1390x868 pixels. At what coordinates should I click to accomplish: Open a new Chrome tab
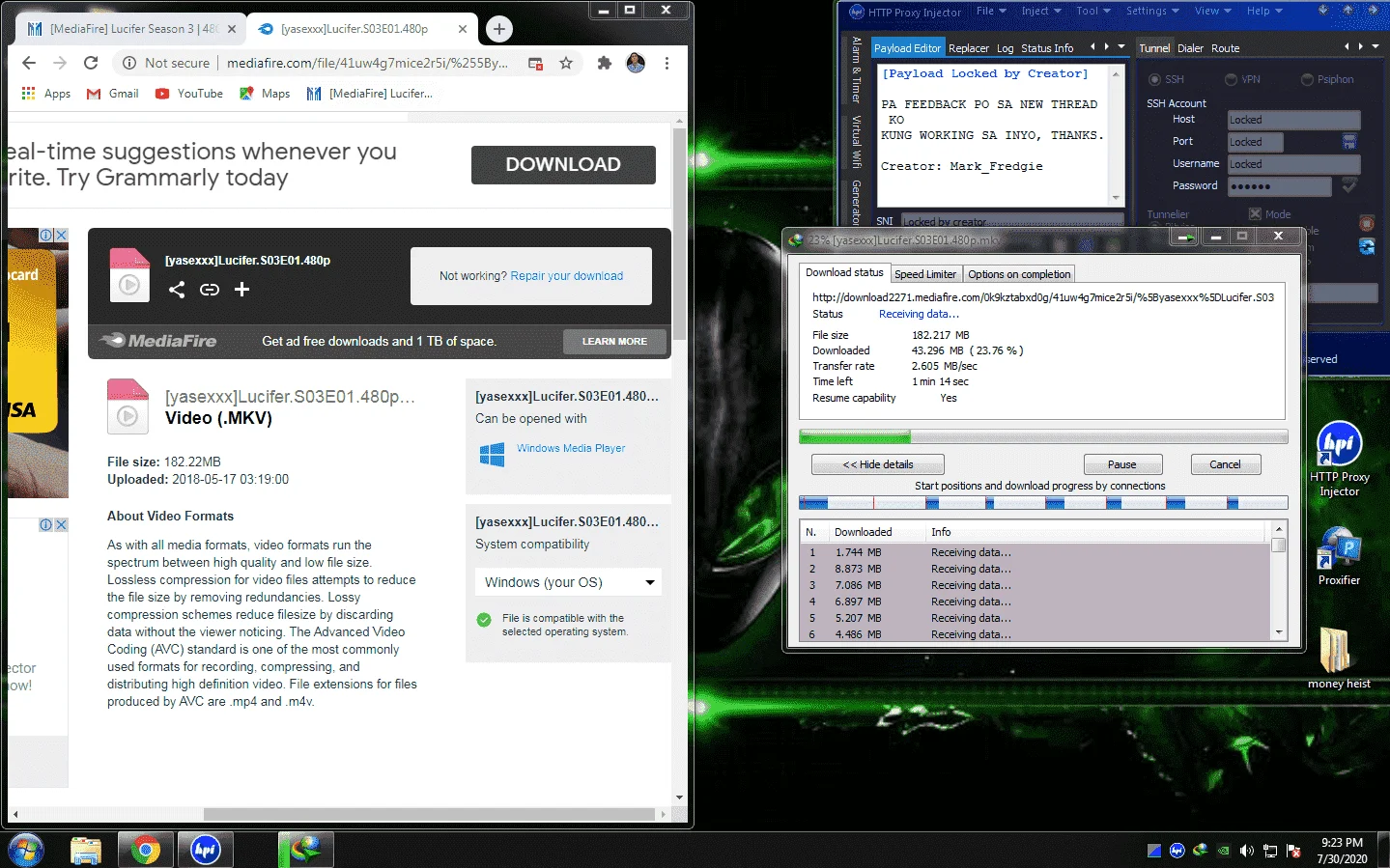click(499, 29)
